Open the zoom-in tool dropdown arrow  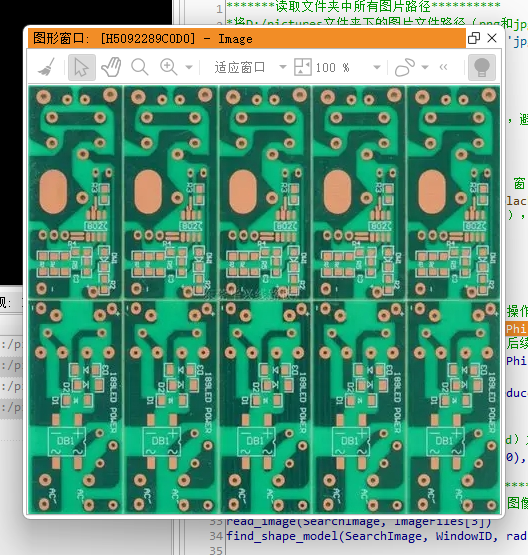[x=189, y=67]
